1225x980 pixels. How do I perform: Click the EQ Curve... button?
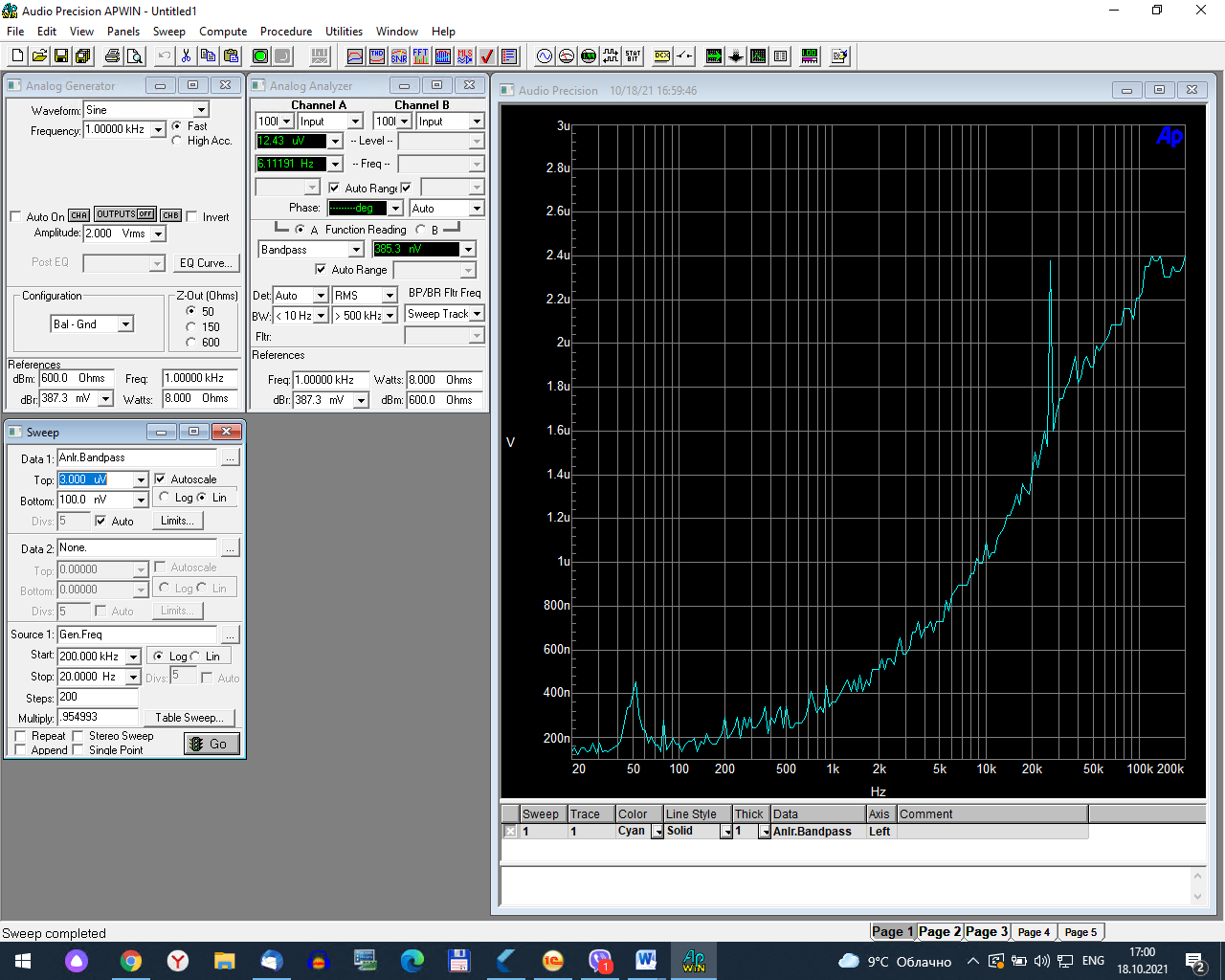(206, 263)
